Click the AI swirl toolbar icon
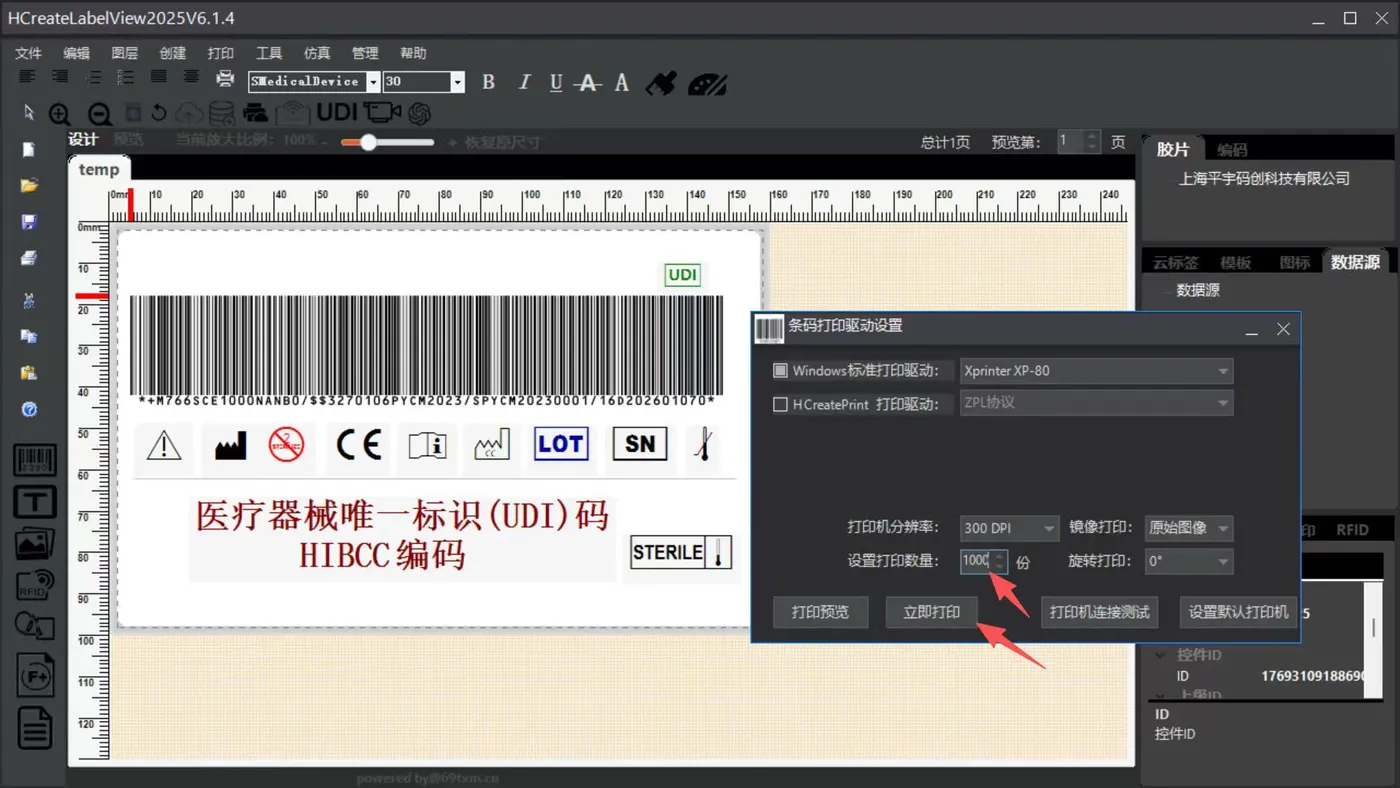This screenshot has height=788, width=1400. 419,113
